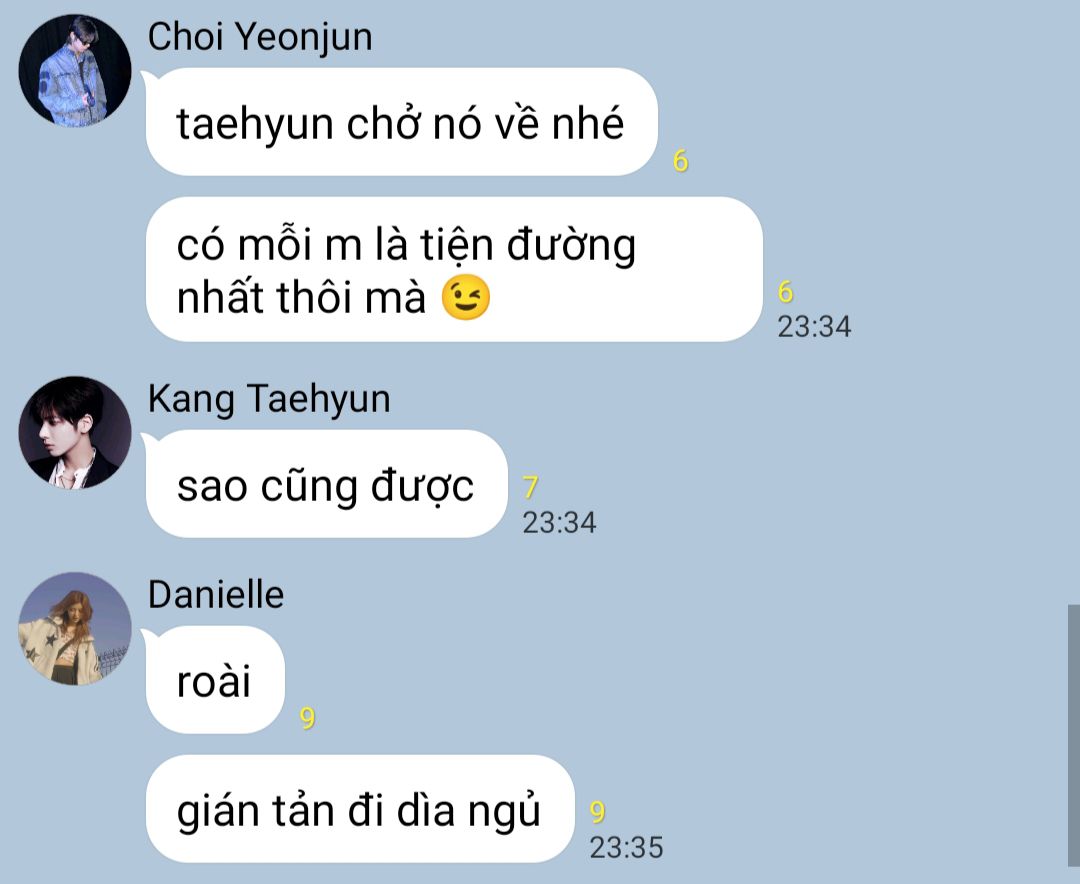Image resolution: width=1080 pixels, height=884 pixels.
Task: Open Danielle's profile picture
Action: click(x=74, y=628)
